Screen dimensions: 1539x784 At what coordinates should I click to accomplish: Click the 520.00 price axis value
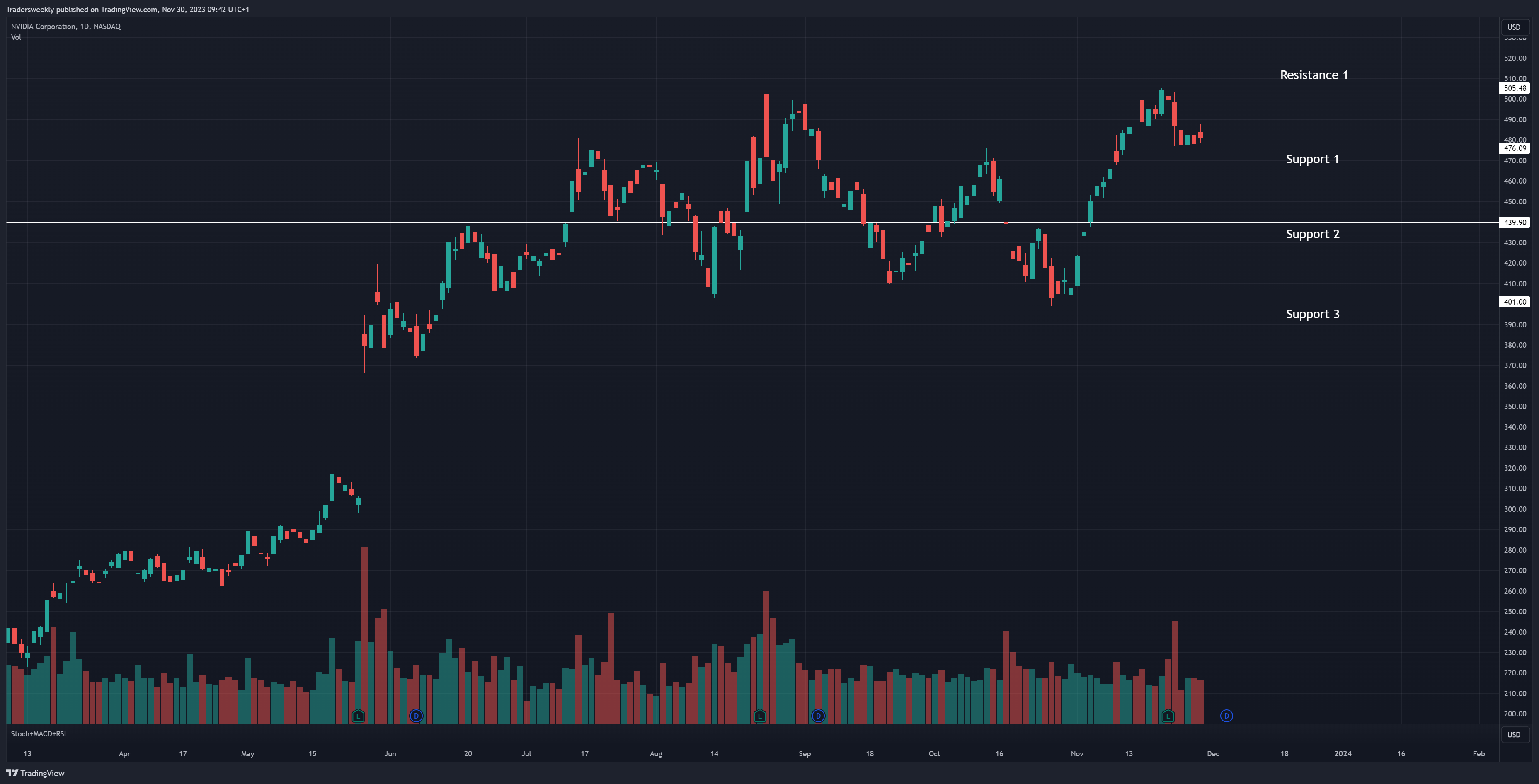pyautogui.click(x=1515, y=58)
